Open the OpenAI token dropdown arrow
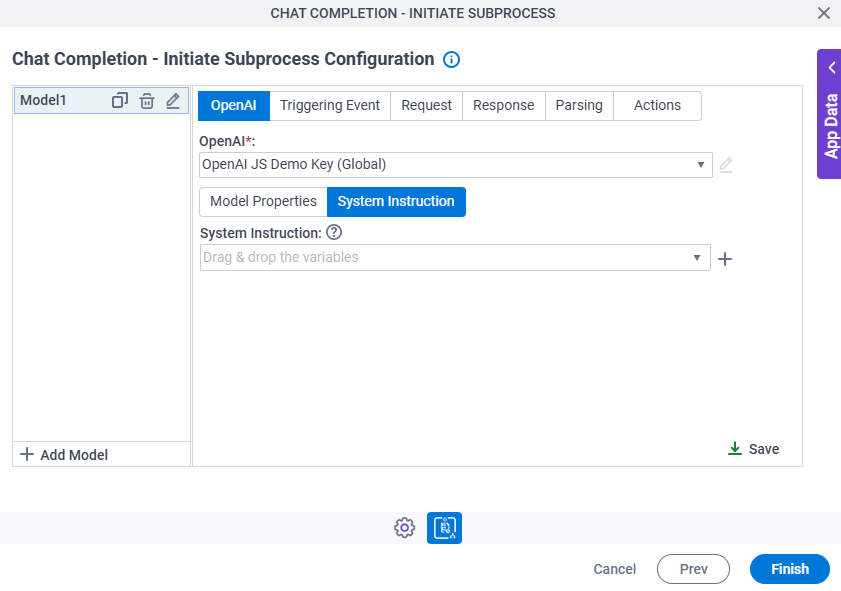Screen dimensions: 841x591 point(700,165)
